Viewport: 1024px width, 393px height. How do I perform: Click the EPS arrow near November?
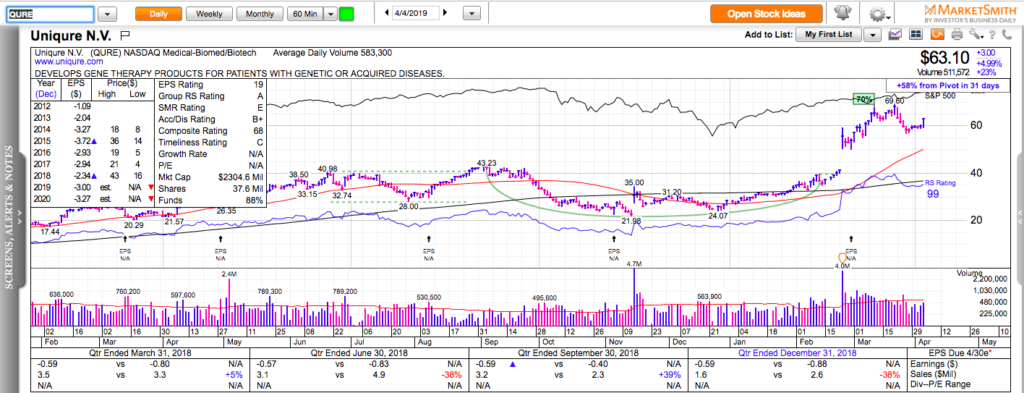(613, 240)
